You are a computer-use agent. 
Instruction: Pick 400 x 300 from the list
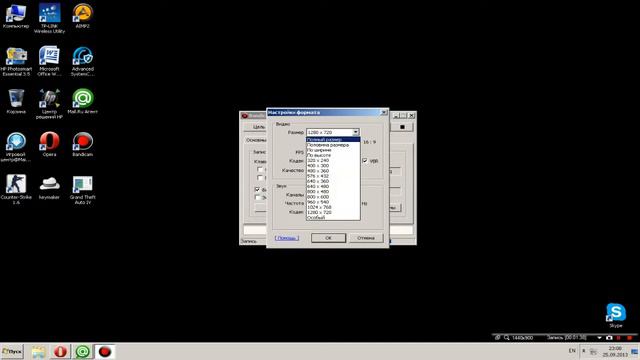333,166
